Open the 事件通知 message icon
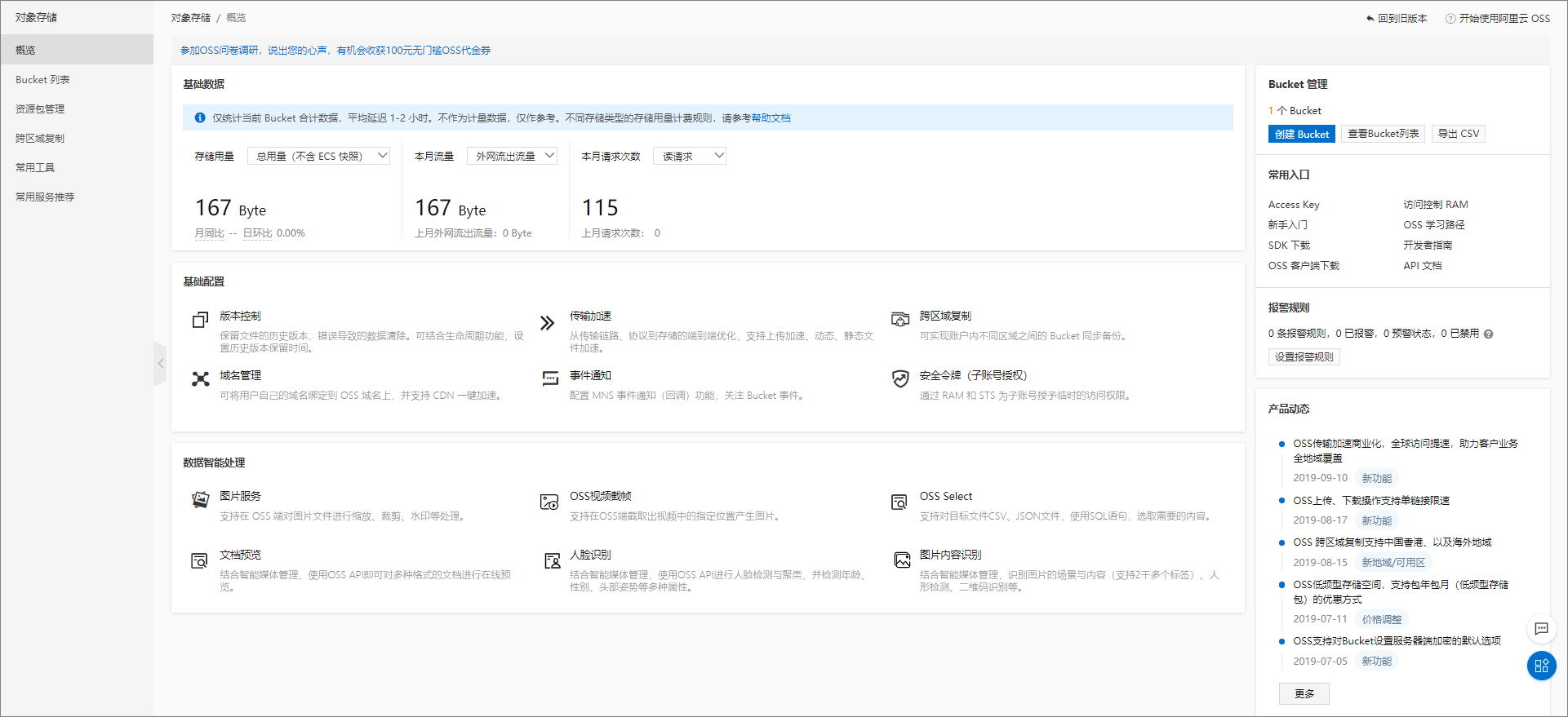The image size is (1568, 717). click(x=551, y=378)
